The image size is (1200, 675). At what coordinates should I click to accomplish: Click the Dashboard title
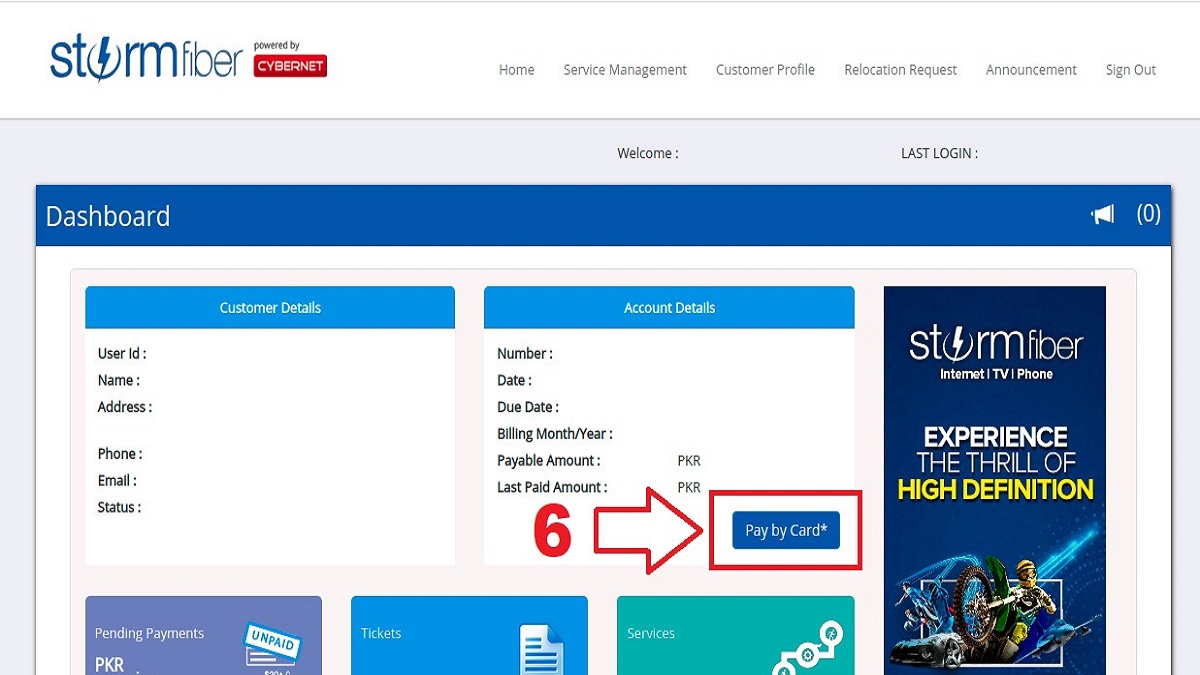(x=108, y=216)
